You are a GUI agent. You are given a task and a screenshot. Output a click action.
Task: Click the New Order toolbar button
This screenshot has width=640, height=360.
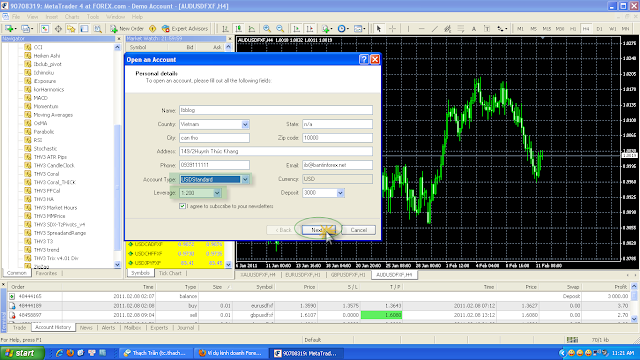click(127, 29)
